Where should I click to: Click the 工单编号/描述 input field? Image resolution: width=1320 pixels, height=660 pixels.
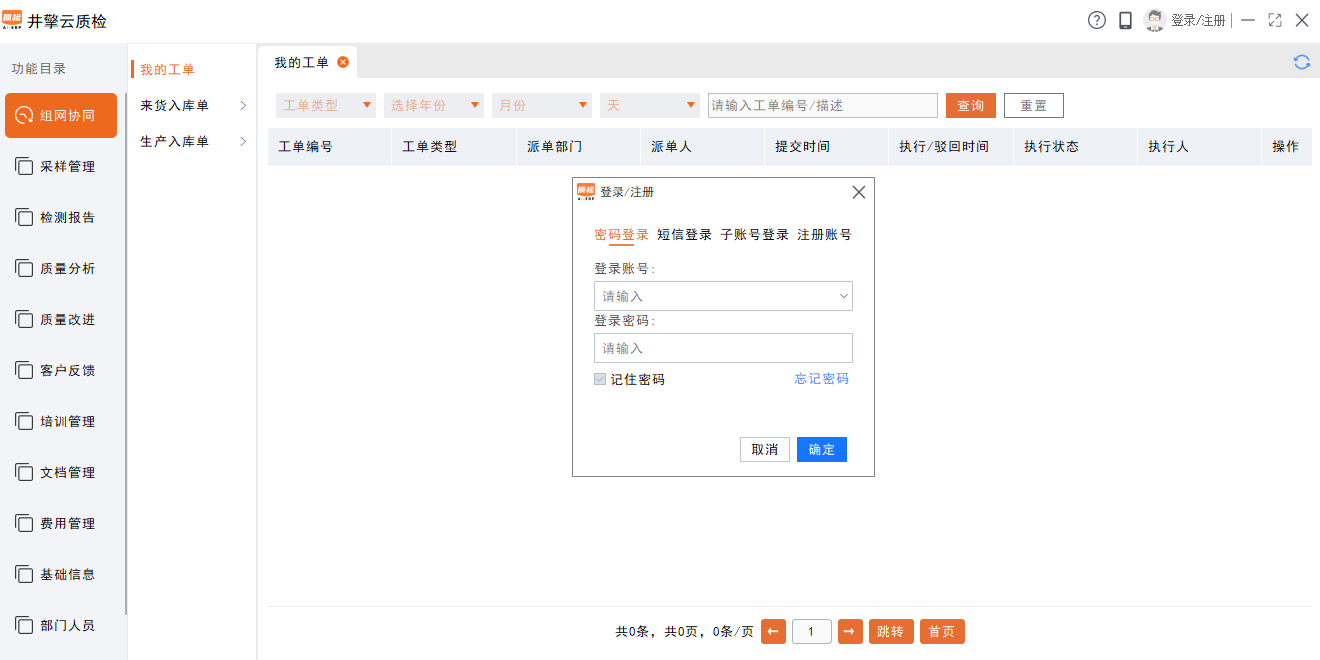820,104
